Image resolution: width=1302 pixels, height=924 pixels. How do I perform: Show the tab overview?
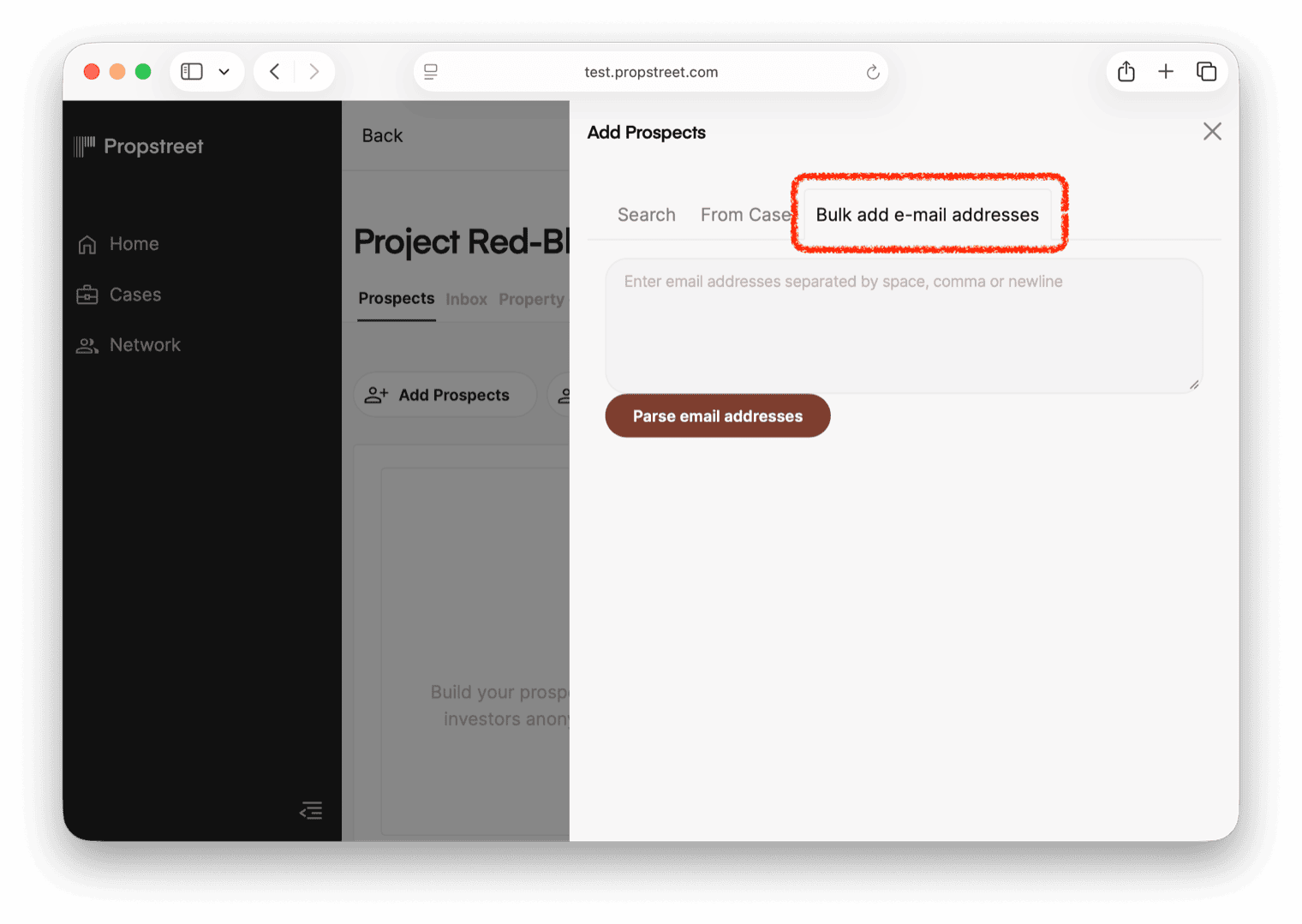1206,72
